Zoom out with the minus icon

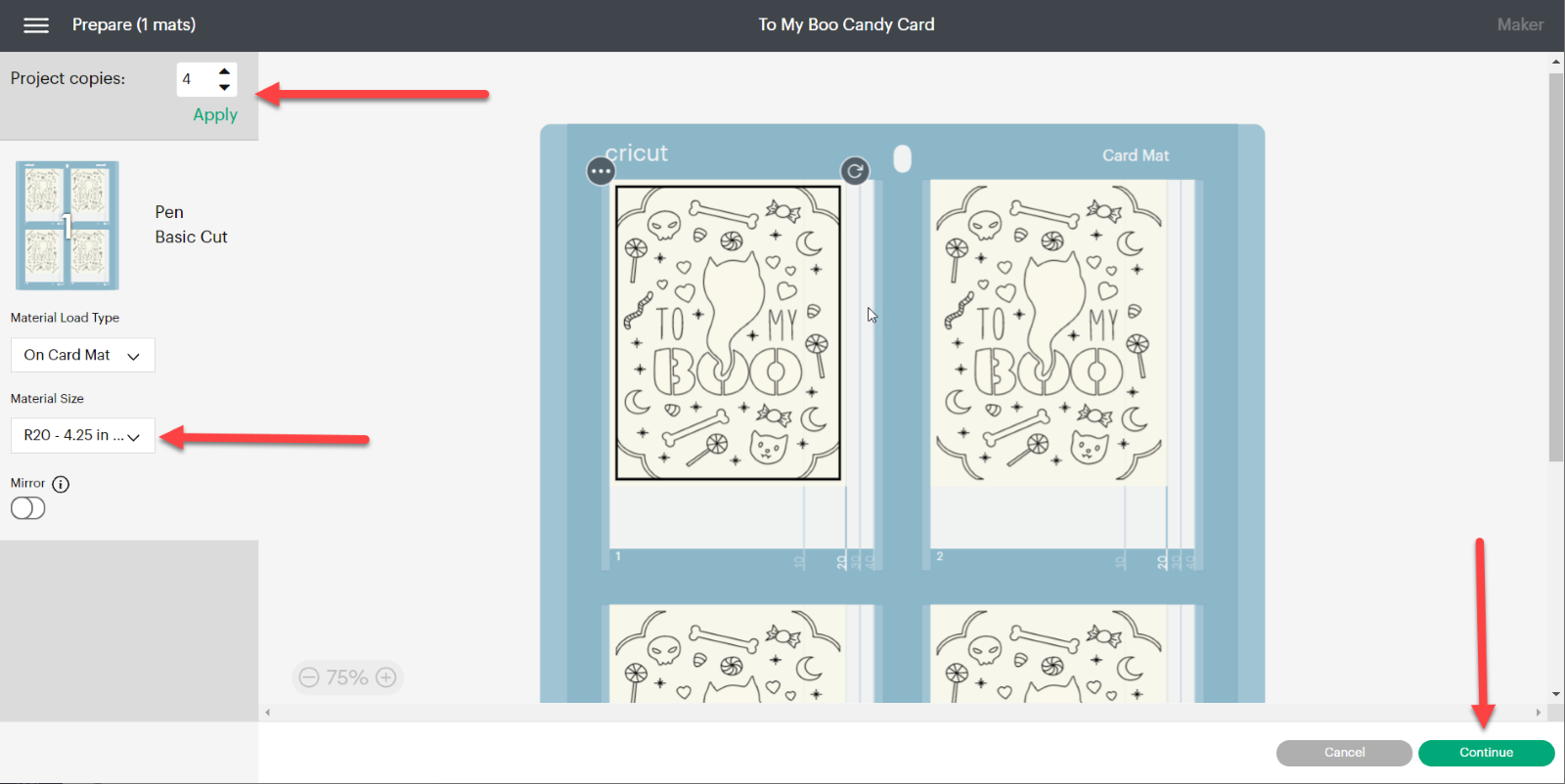click(309, 677)
